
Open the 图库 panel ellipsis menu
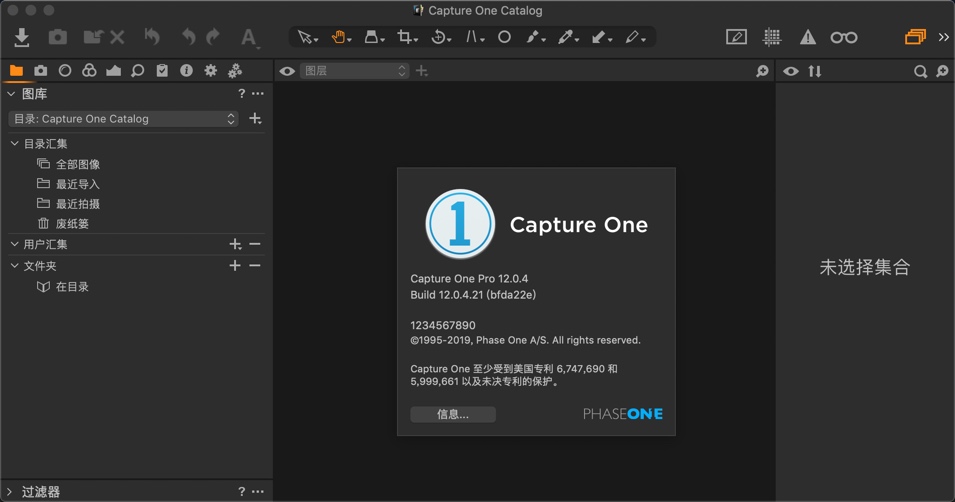click(258, 94)
